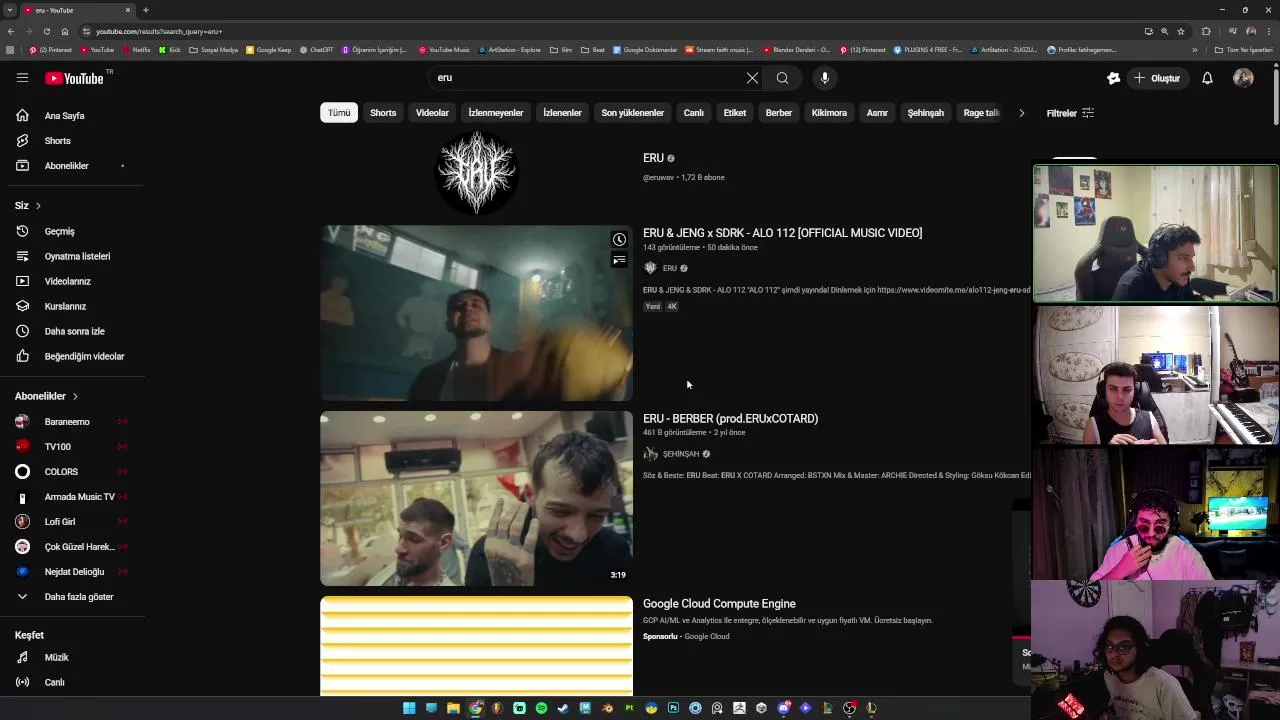This screenshot has height=720, width=1280.
Task: Open ERU - BERBER video title
Action: (x=730, y=419)
